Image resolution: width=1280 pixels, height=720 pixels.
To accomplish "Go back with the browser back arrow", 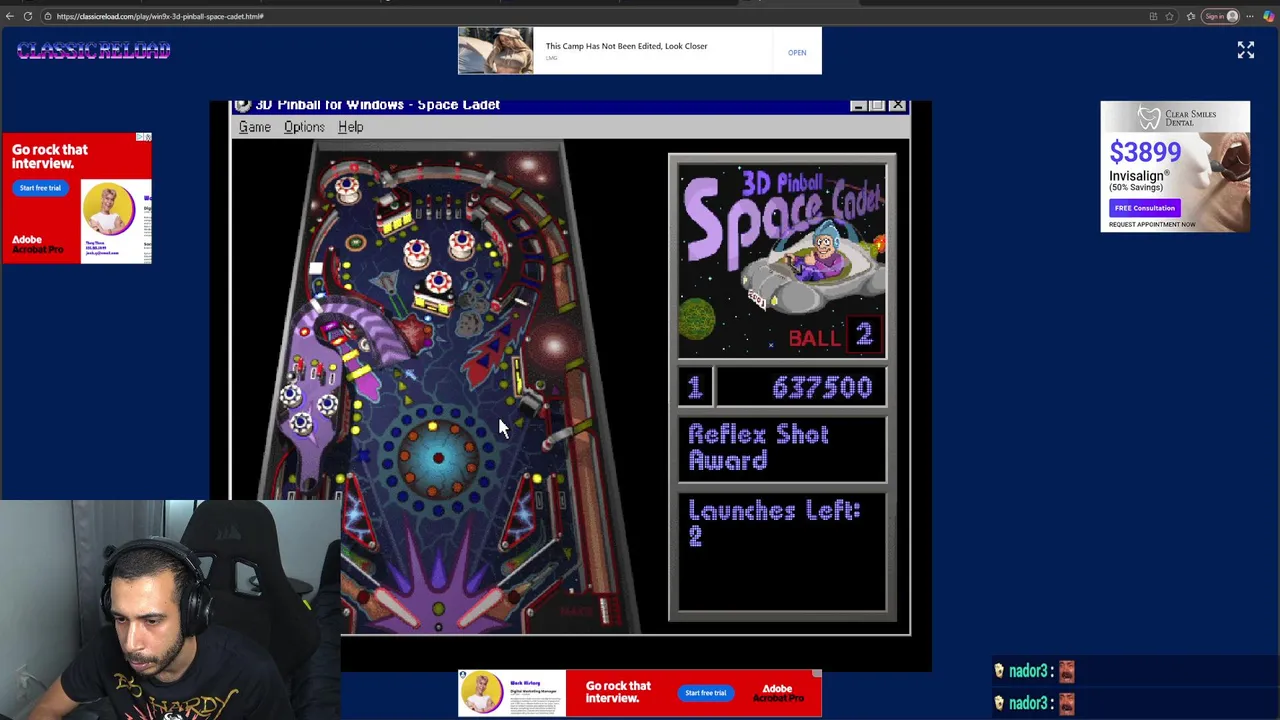I will click(9, 16).
